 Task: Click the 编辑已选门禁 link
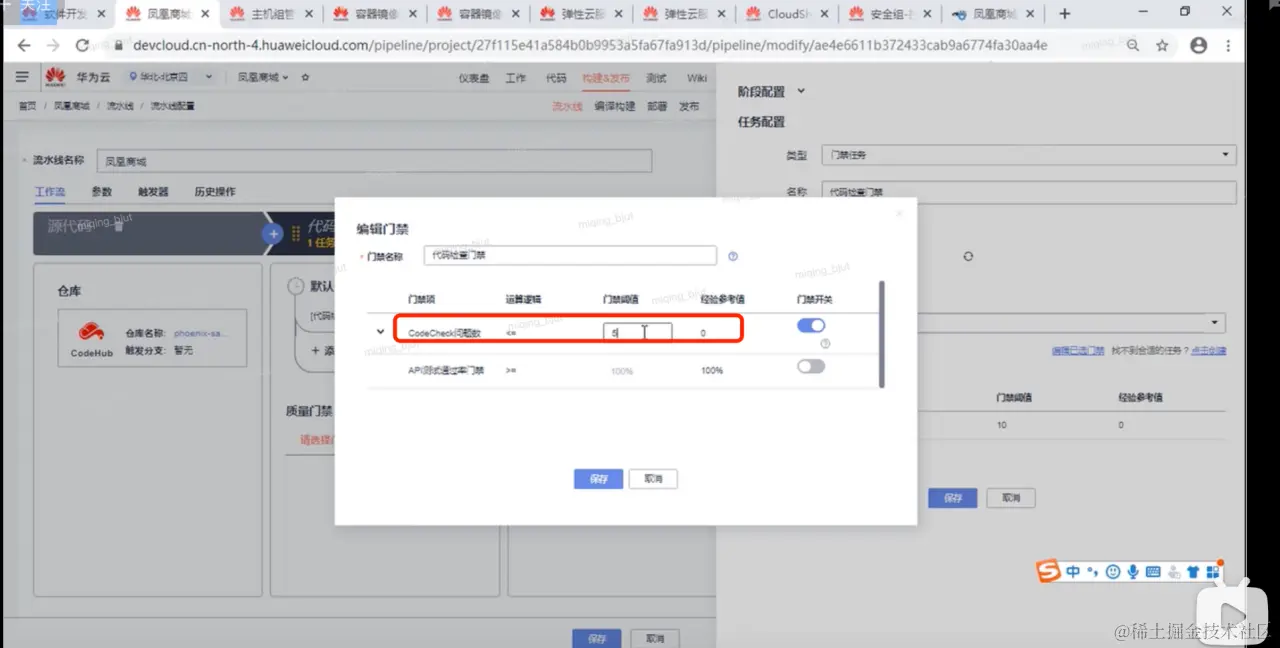click(x=1078, y=351)
